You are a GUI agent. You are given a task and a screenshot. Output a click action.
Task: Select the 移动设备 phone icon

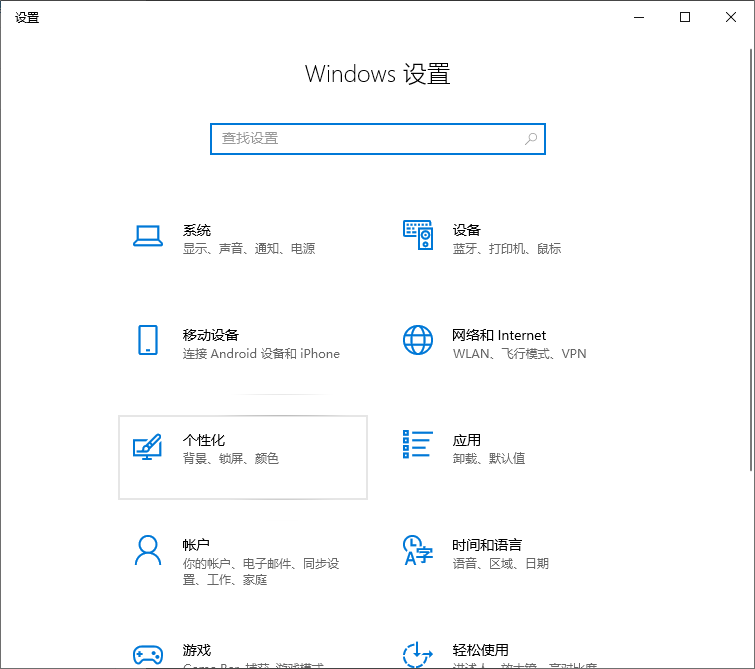pyautogui.click(x=148, y=340)
